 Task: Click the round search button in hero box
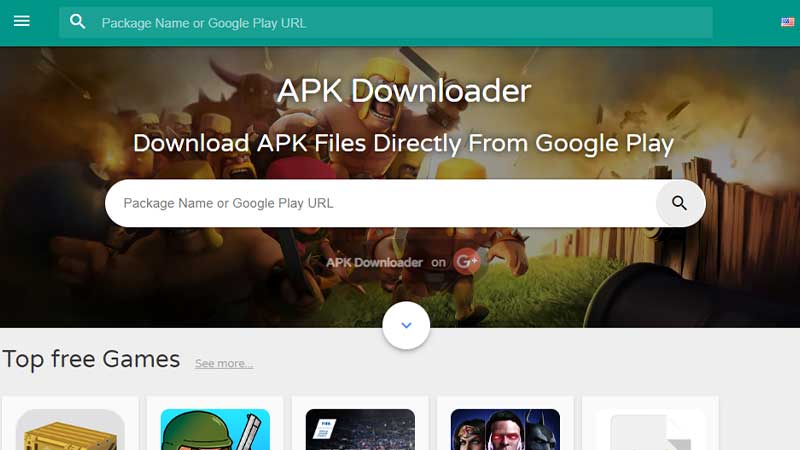(679, 203)
